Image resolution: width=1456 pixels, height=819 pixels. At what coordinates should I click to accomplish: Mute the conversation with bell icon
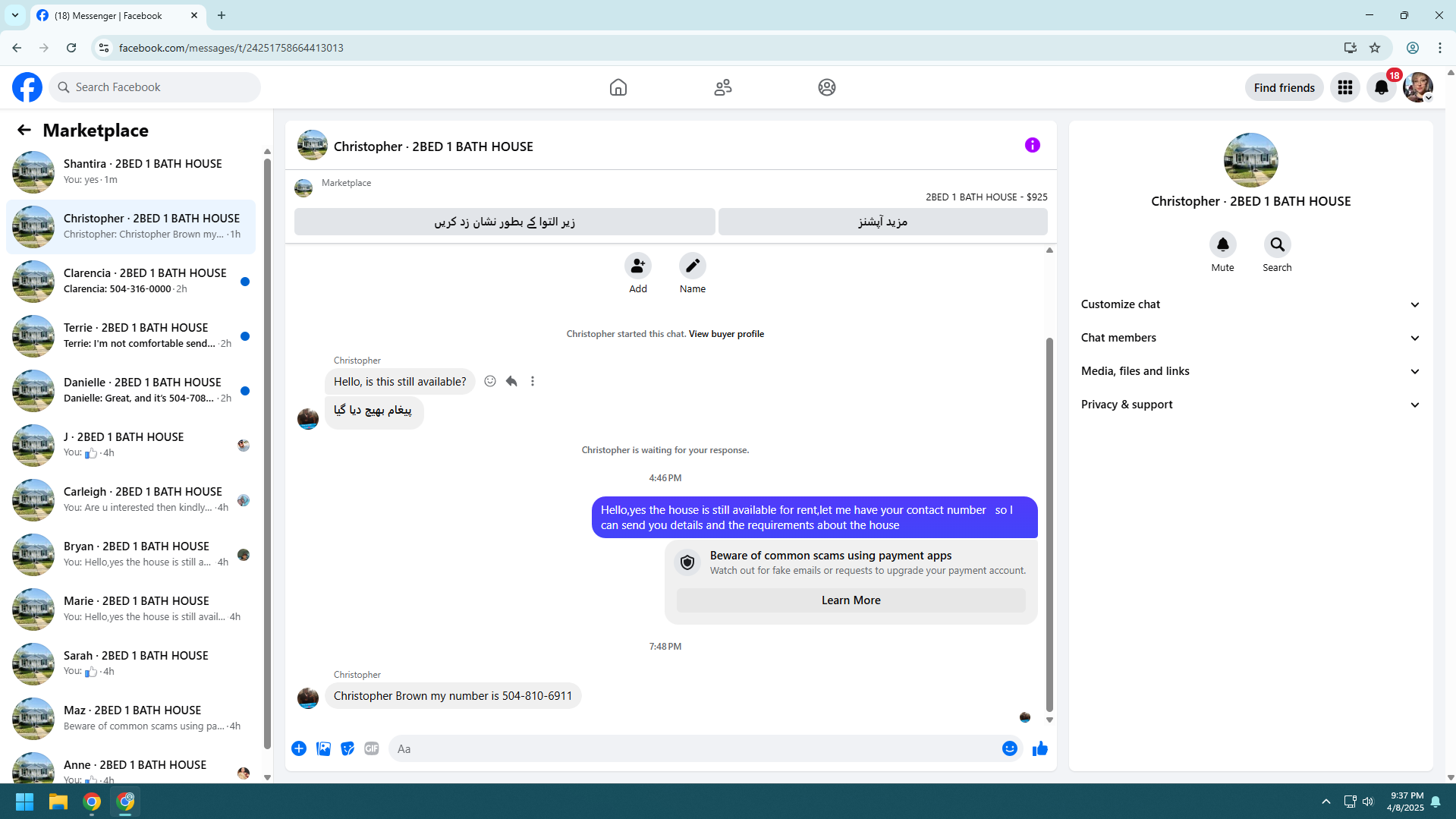[x=1223, y=244]
